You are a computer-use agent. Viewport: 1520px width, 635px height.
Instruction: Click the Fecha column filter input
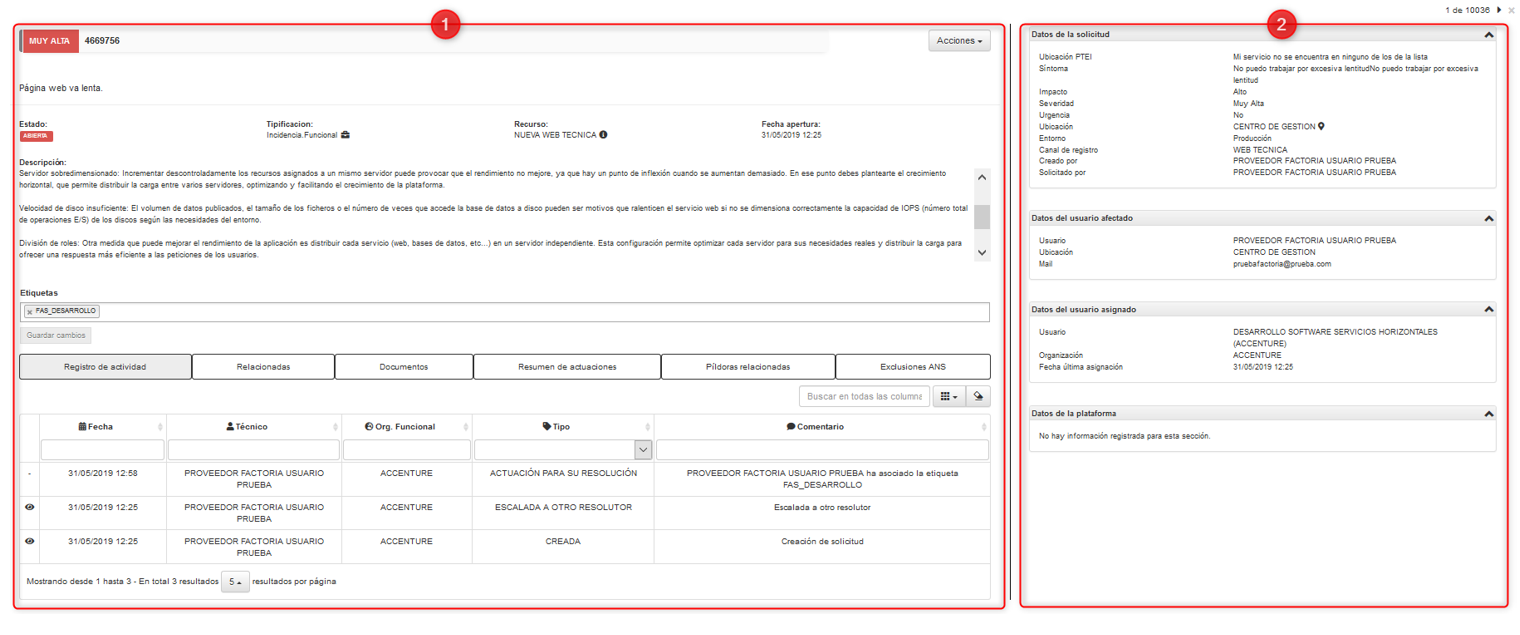(102, 450)
